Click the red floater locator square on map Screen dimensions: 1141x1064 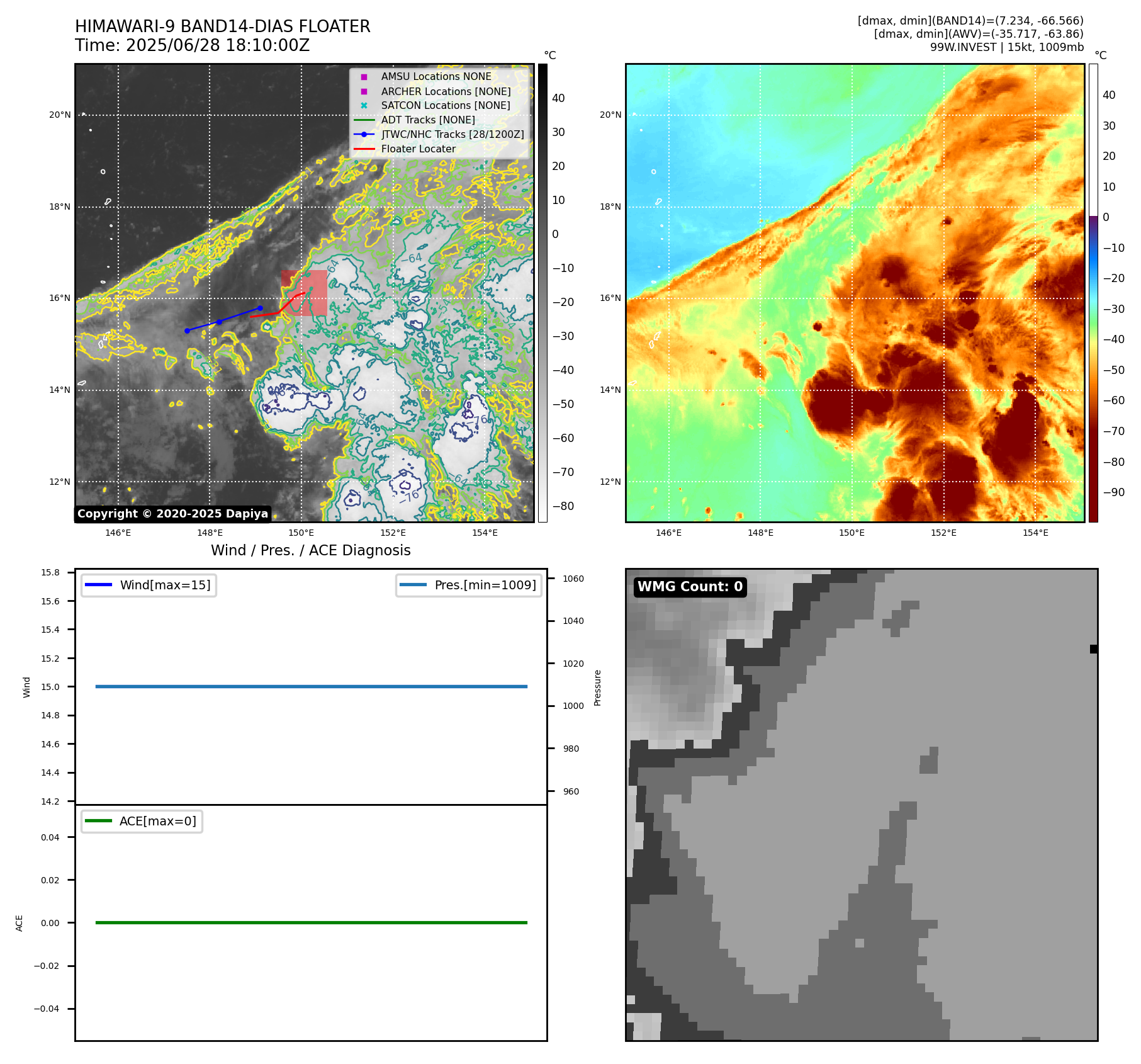[305, 293]
